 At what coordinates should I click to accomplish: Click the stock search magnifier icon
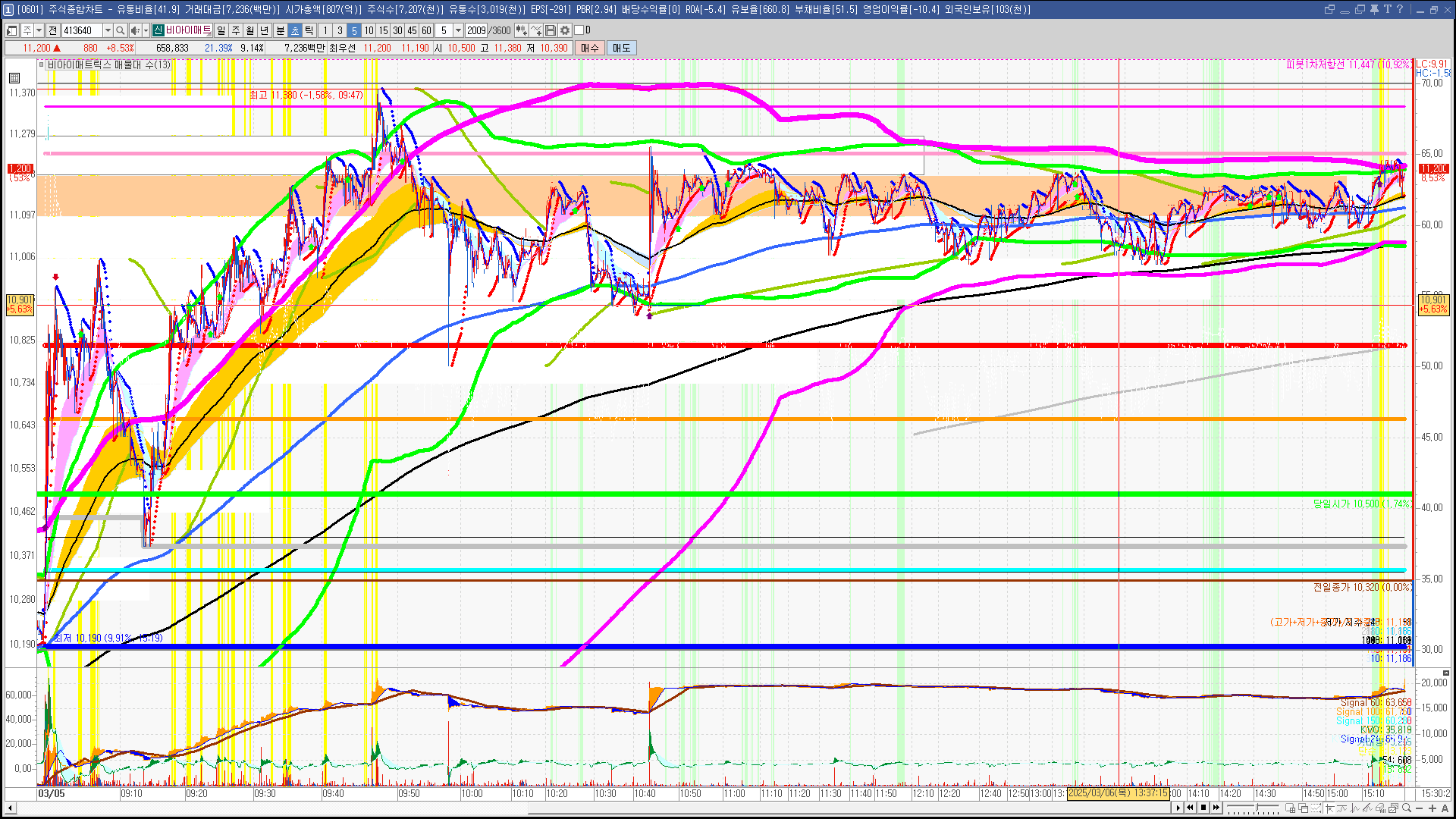(x=120, y=30)
